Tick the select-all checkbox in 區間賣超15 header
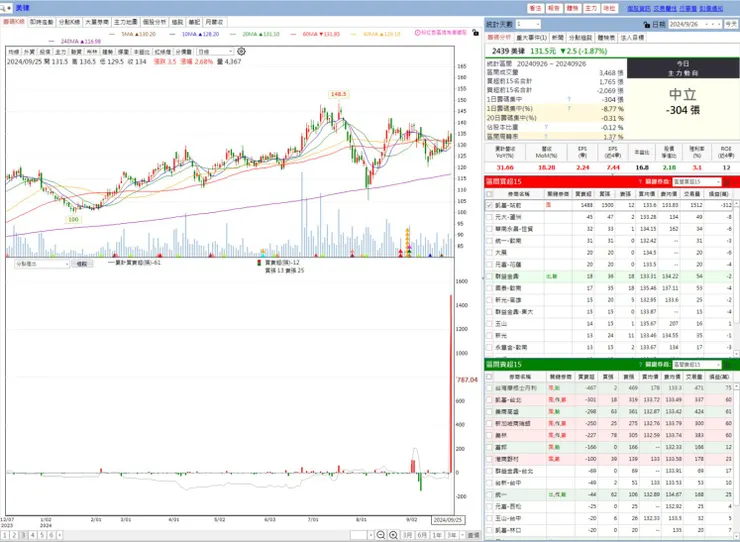The image size is (740, 542). 489,377
